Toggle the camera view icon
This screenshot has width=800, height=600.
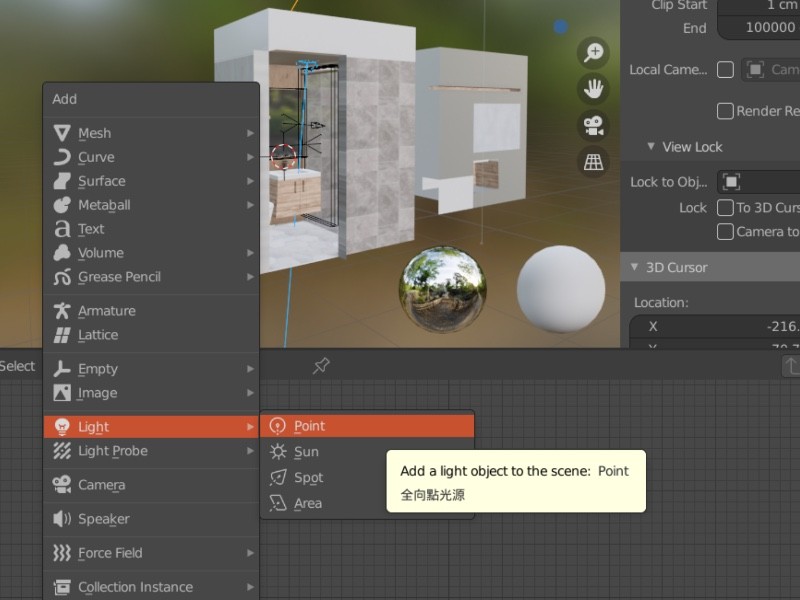coord(594,125)
